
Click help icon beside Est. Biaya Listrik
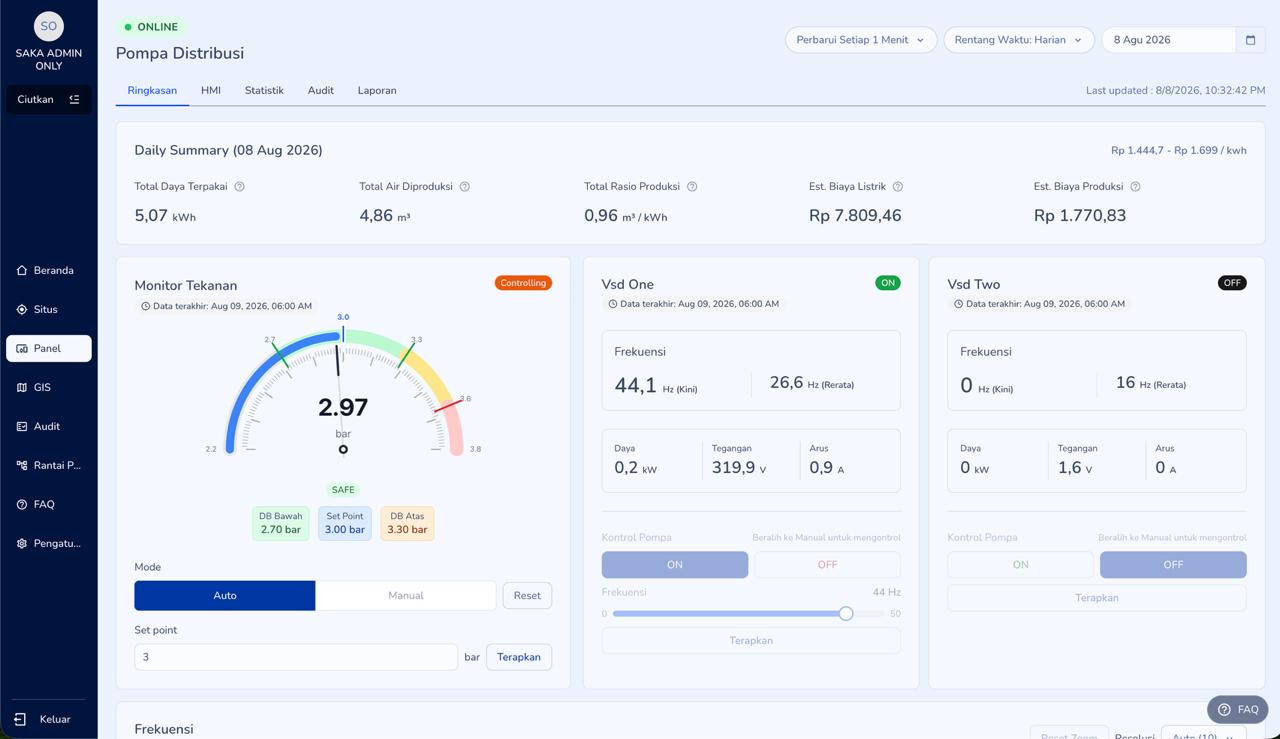click(x=898, y=187)
